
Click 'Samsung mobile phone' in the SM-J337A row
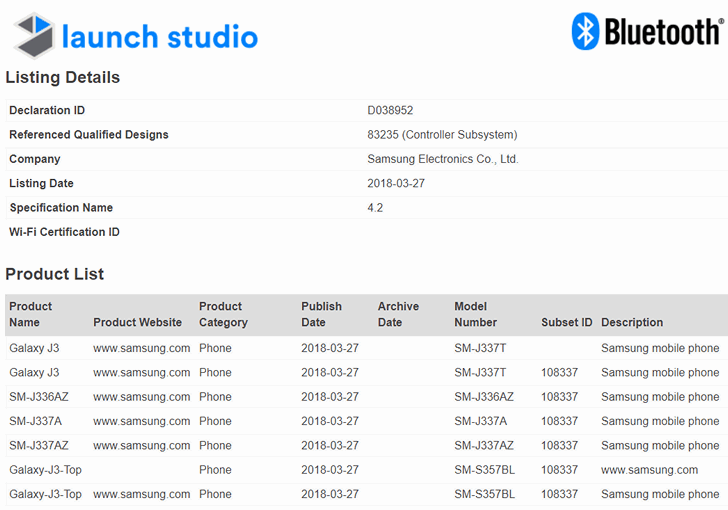point(660,421)
